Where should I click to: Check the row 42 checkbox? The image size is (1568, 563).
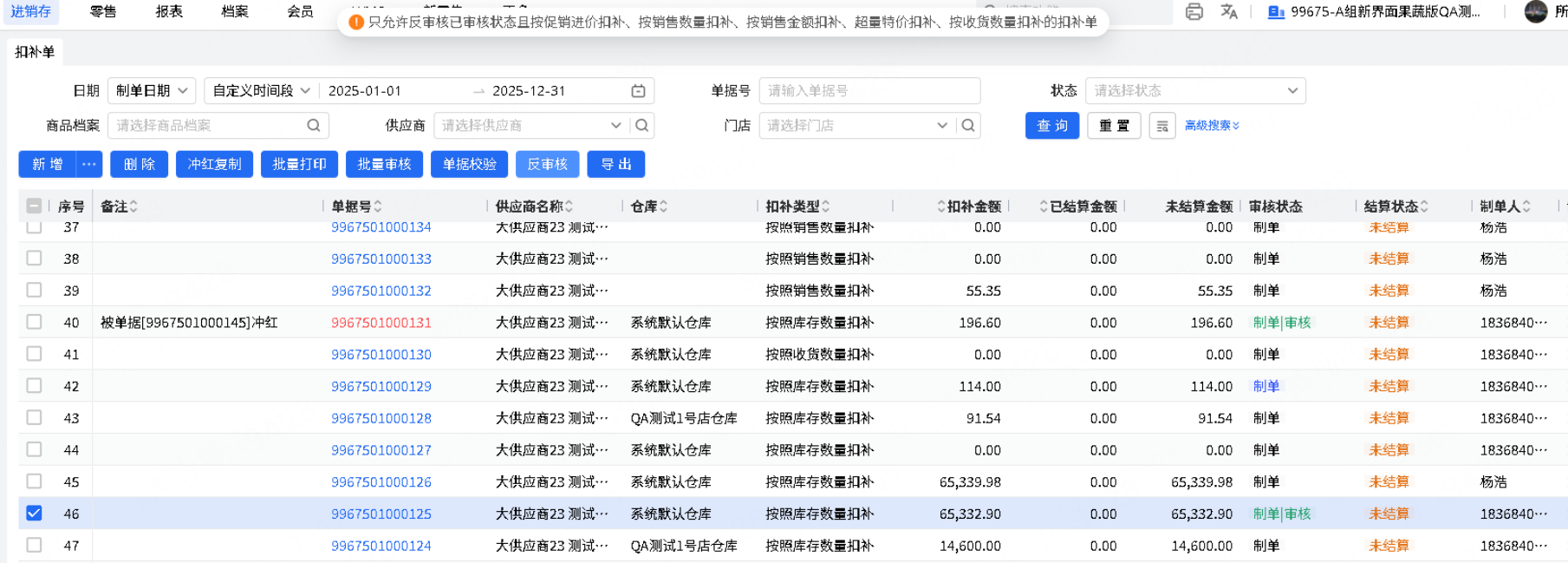pyautogui.click(x=34, y=385)
